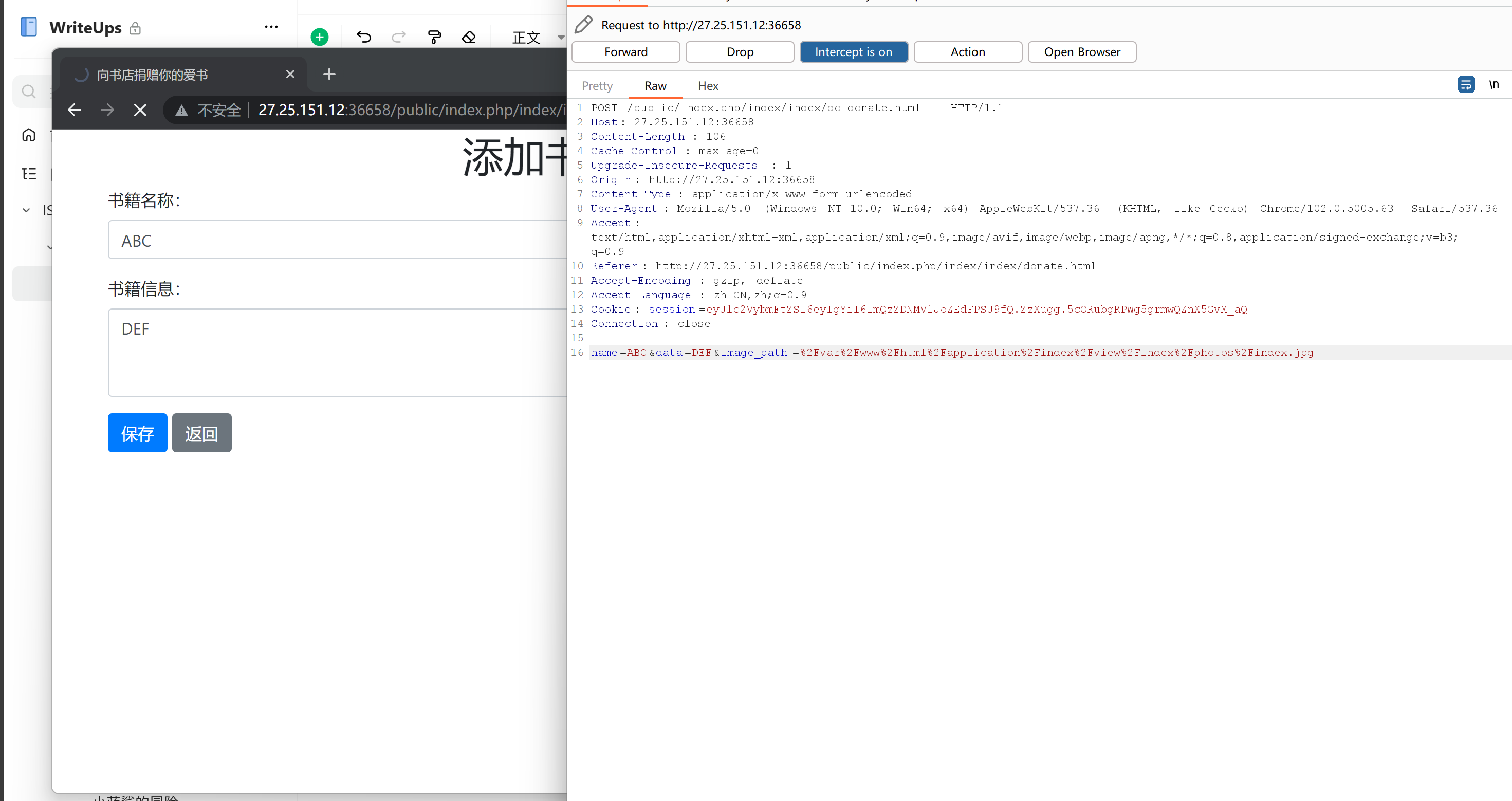The image size is (1512, 801).
Task: Click the eraser clear-format icon
Action: click(469, 37)
